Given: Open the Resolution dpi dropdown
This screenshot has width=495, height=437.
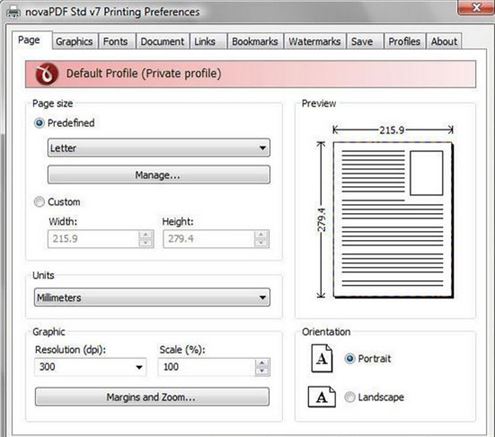Looking at the screenshot, I should pos(90,367).
